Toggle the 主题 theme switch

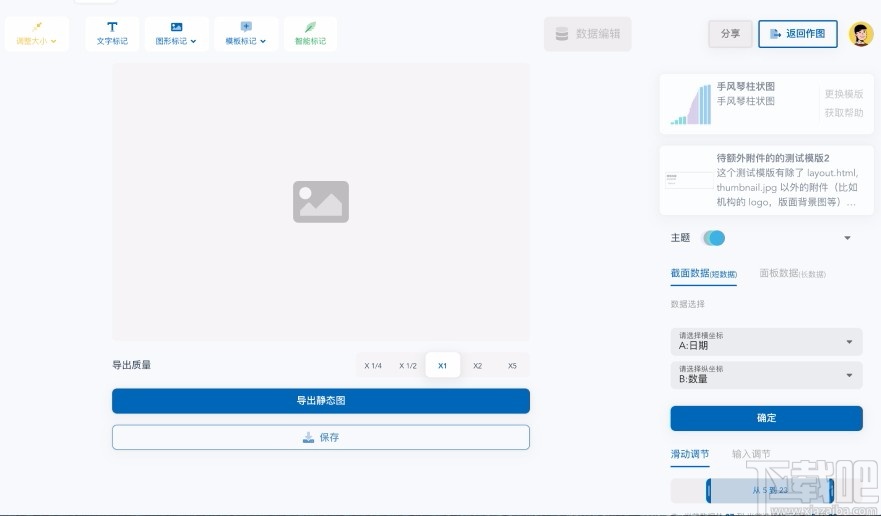click(x=714, y=238)
